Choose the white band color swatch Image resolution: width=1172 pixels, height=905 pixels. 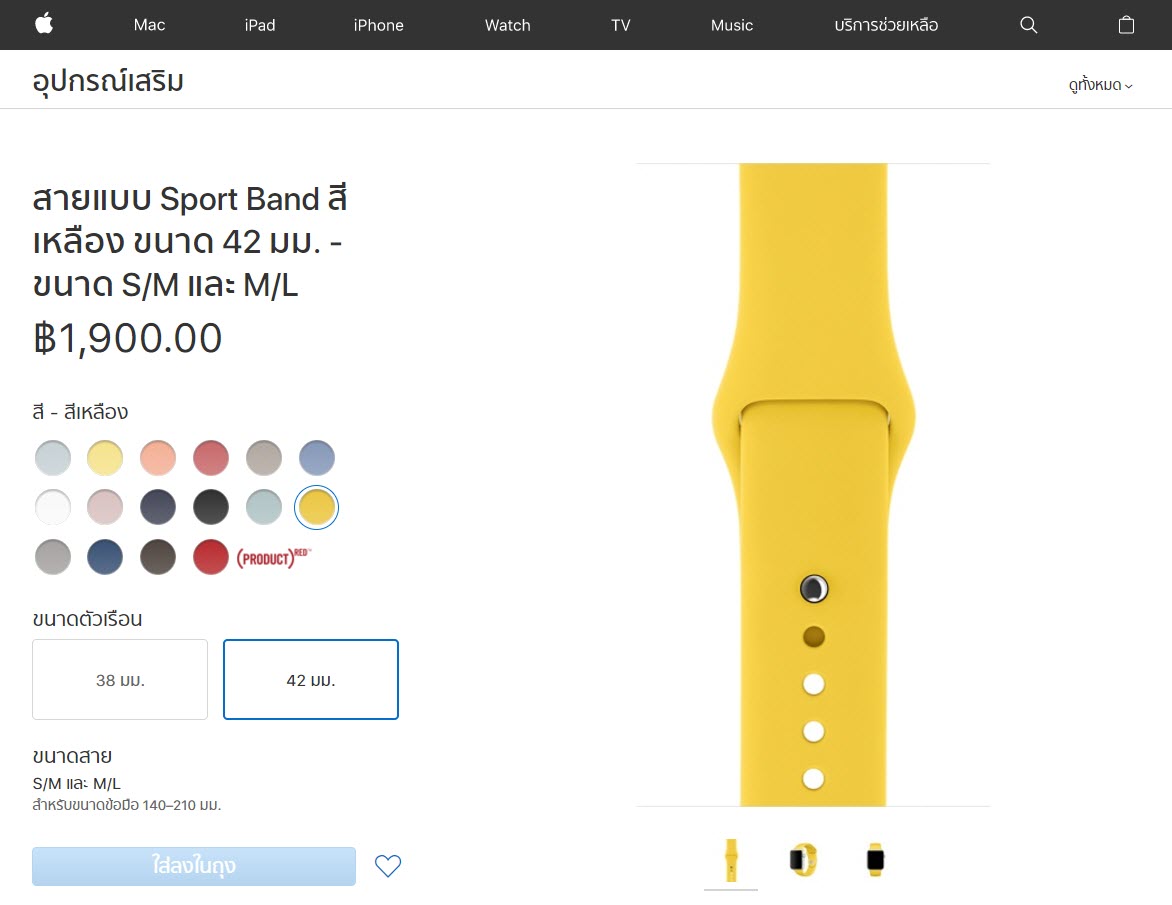(x=52, y=507)
